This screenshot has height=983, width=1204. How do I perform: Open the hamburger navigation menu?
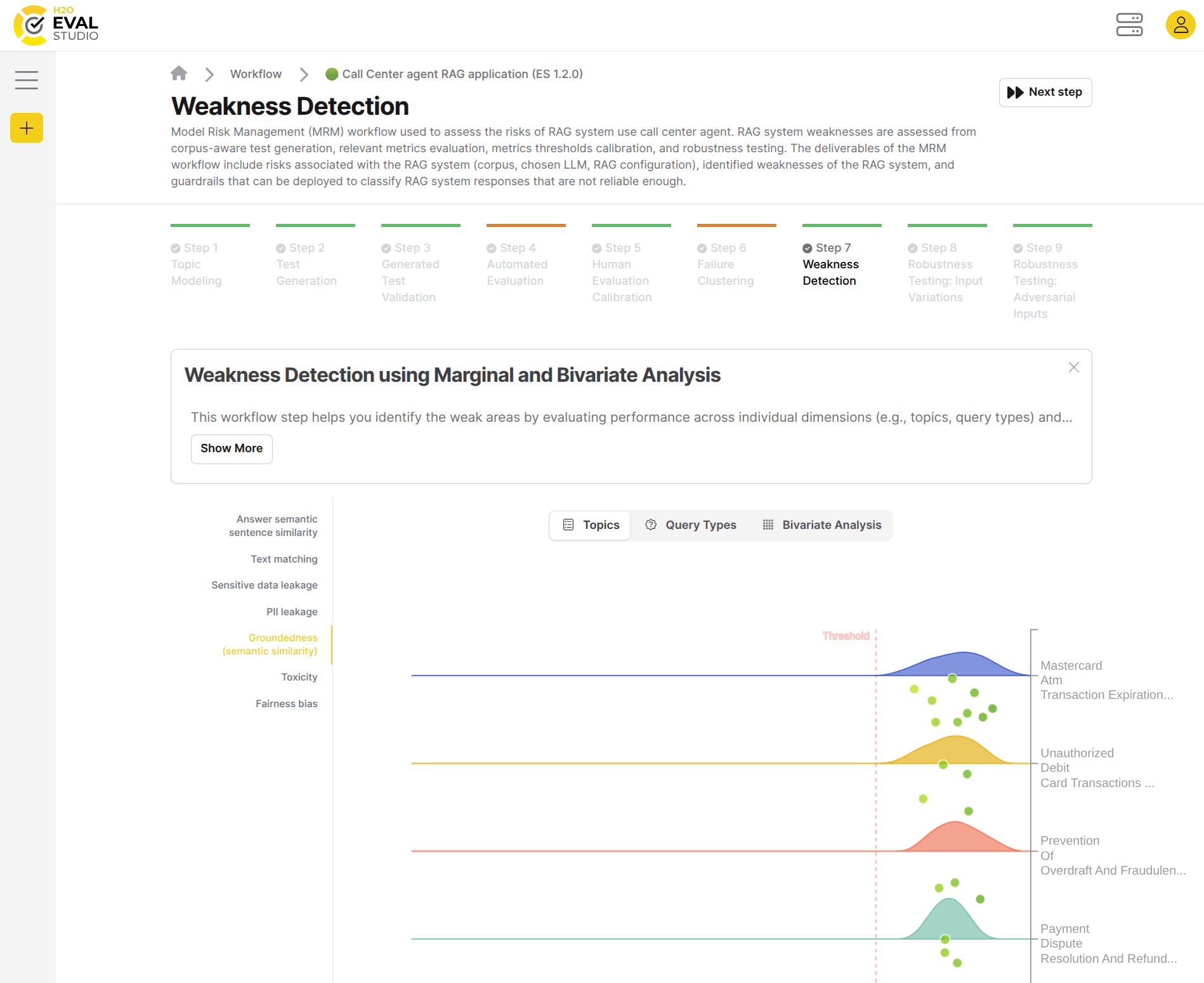(26, 80)
